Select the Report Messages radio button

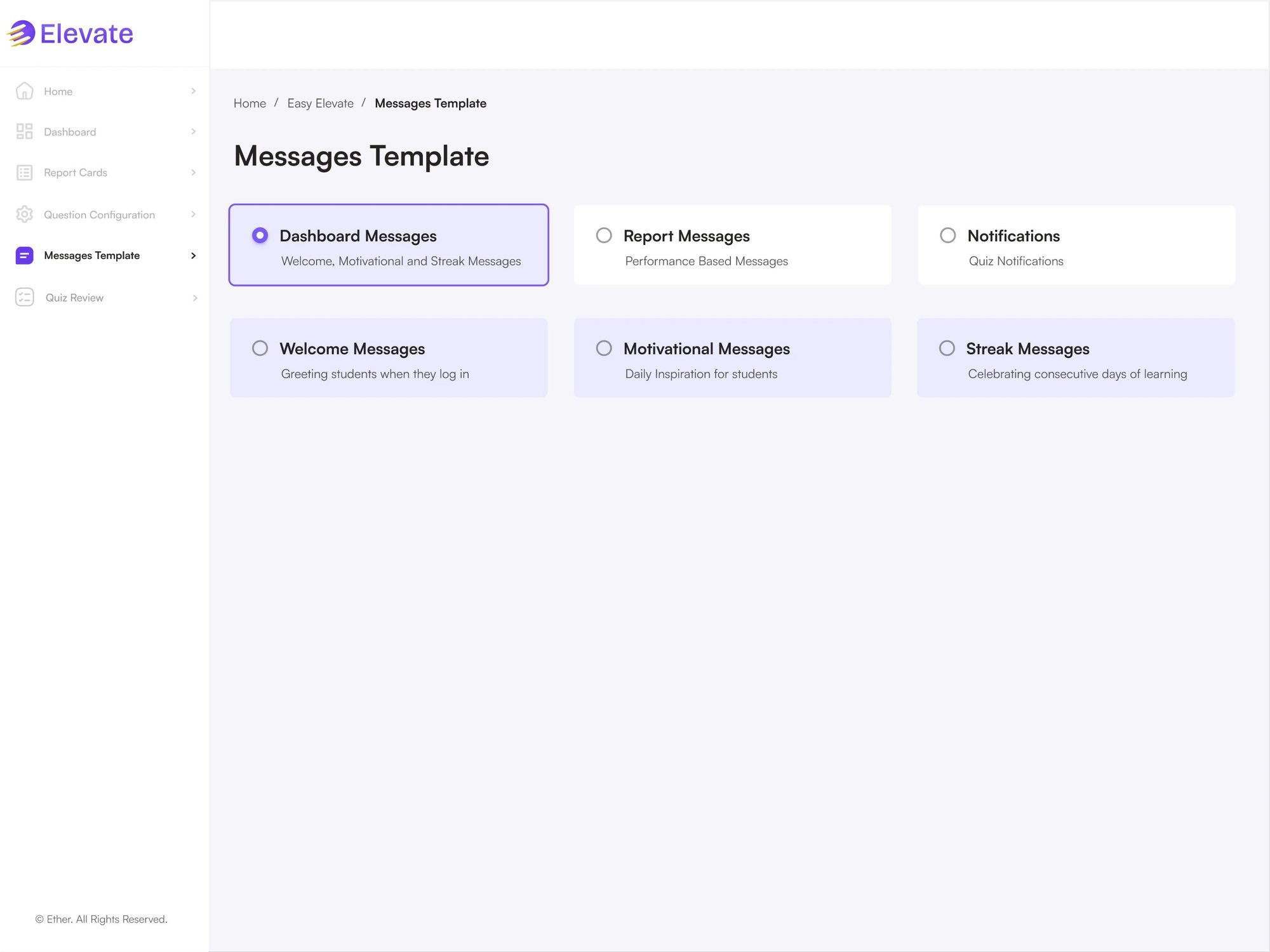point(604,235)
